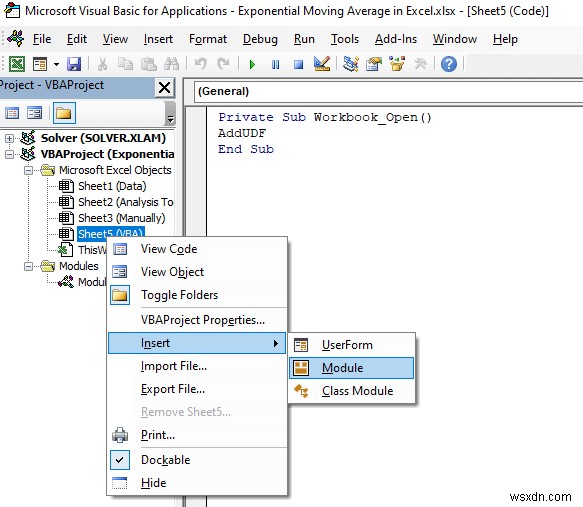Toggle the Dockable checkmark option
This screenshot has height=507, width=583.
point(197,460)
